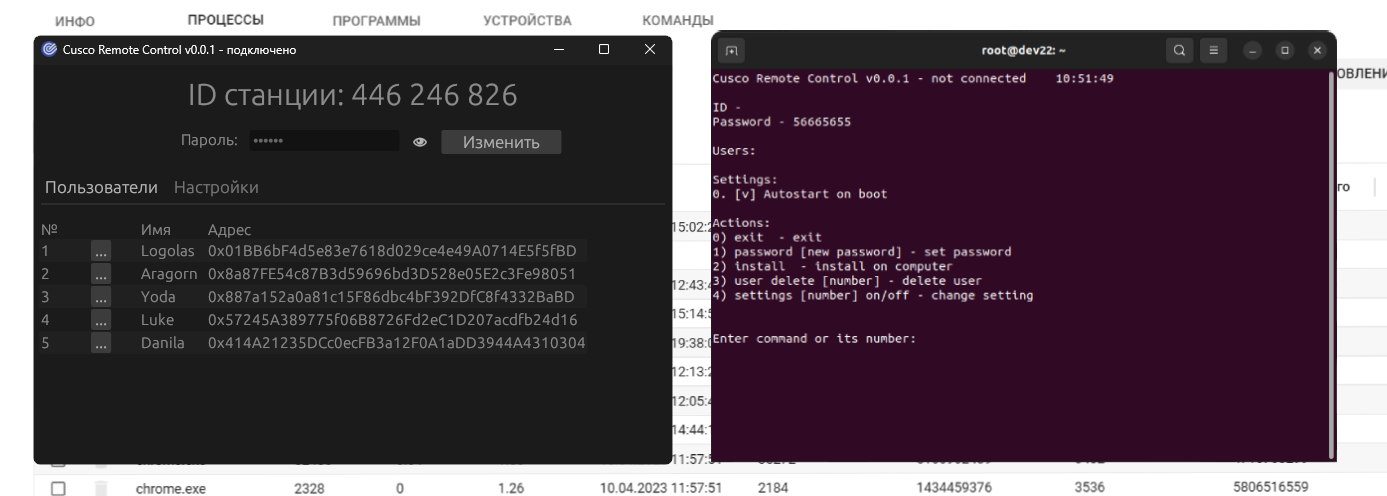Click the ID станции 446 246 826 text
The image size is (1387, 496).
coord(353,96)
